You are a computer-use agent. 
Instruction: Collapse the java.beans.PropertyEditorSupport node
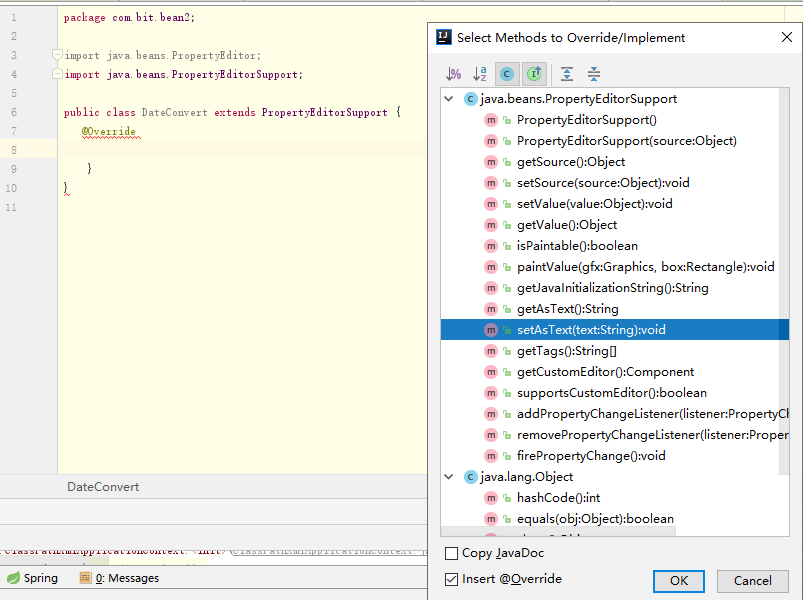click(x=449, y=99)
